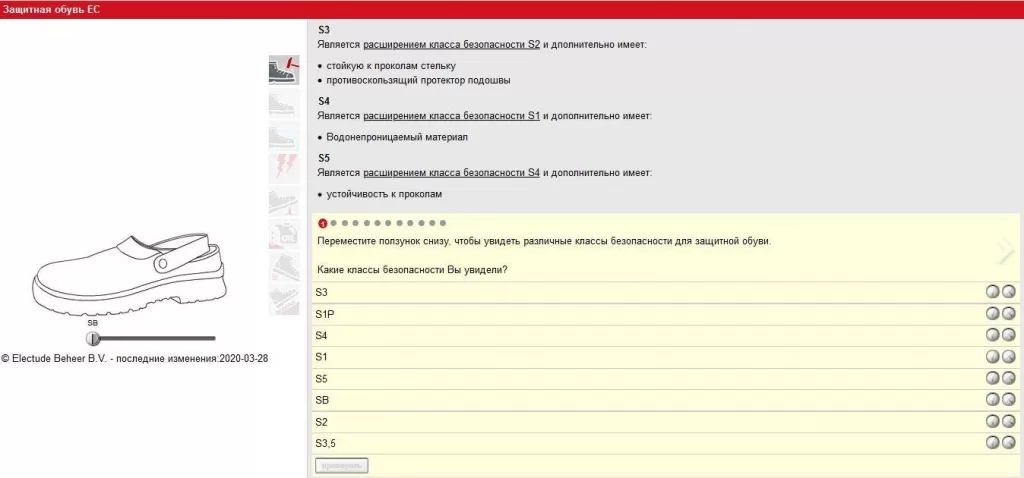The width and height of the screenshot is (1024, 478).
Task: Mark answer S3 with the check button
Action: coord(993,292)
